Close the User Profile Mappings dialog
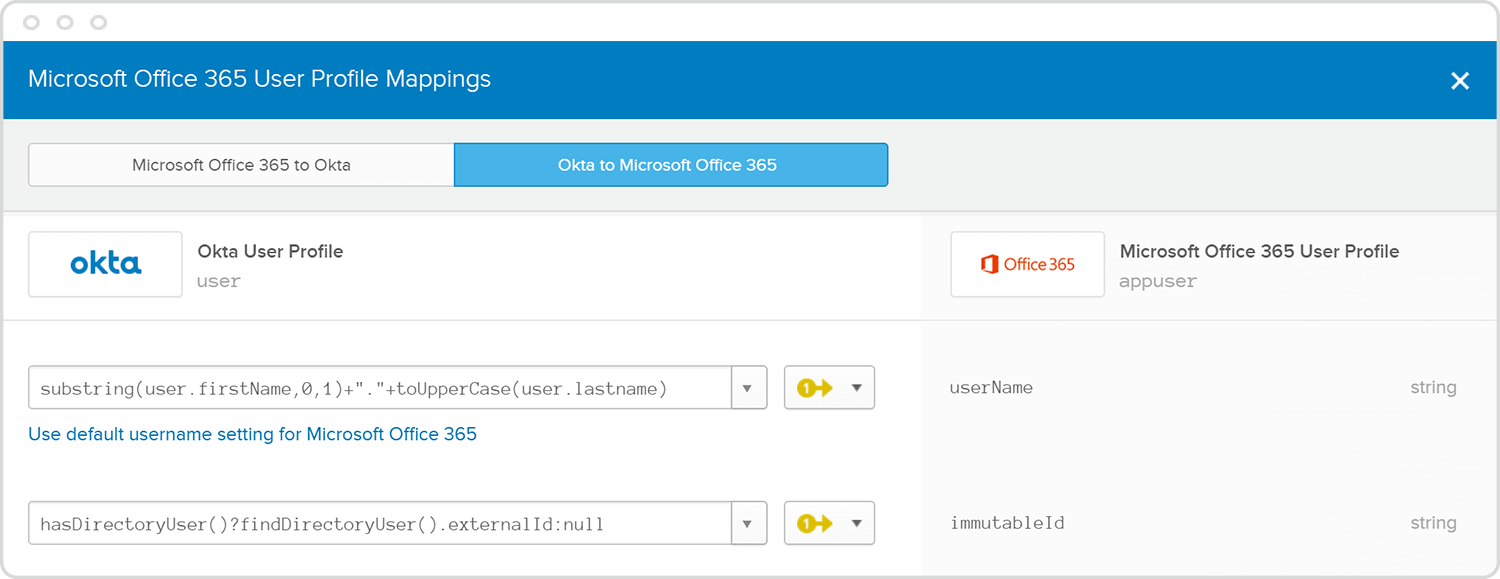This screenshot has width=1500, height=579. click(1460, 80)
